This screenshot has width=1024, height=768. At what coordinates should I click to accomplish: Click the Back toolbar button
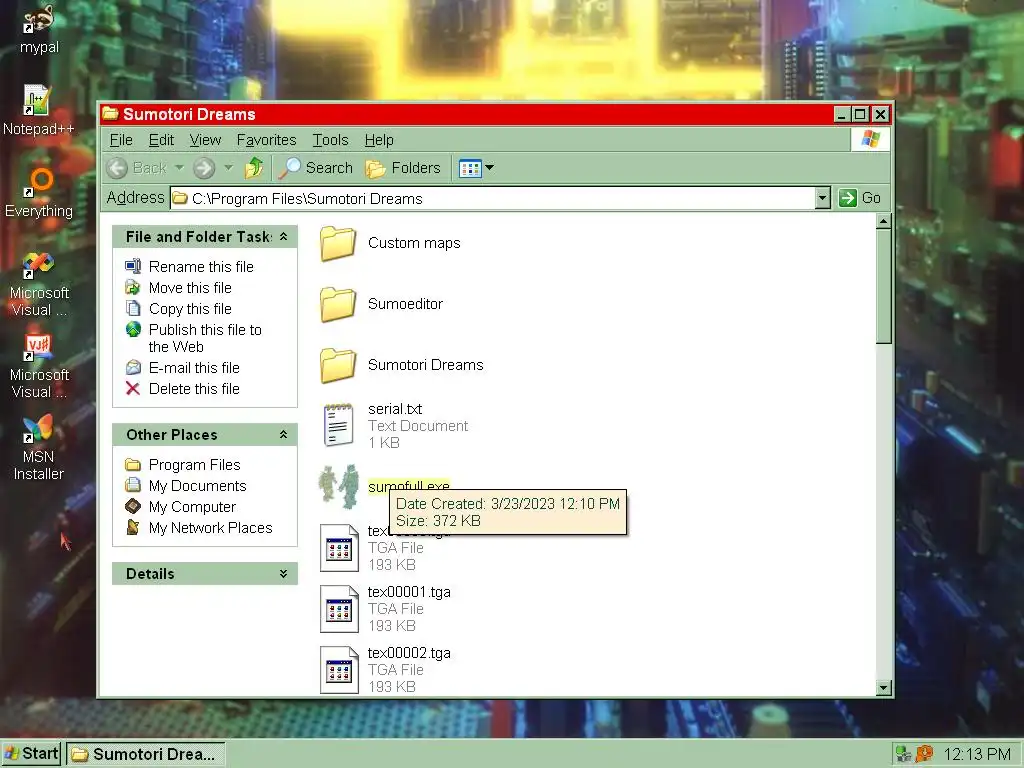coord(136,168)
